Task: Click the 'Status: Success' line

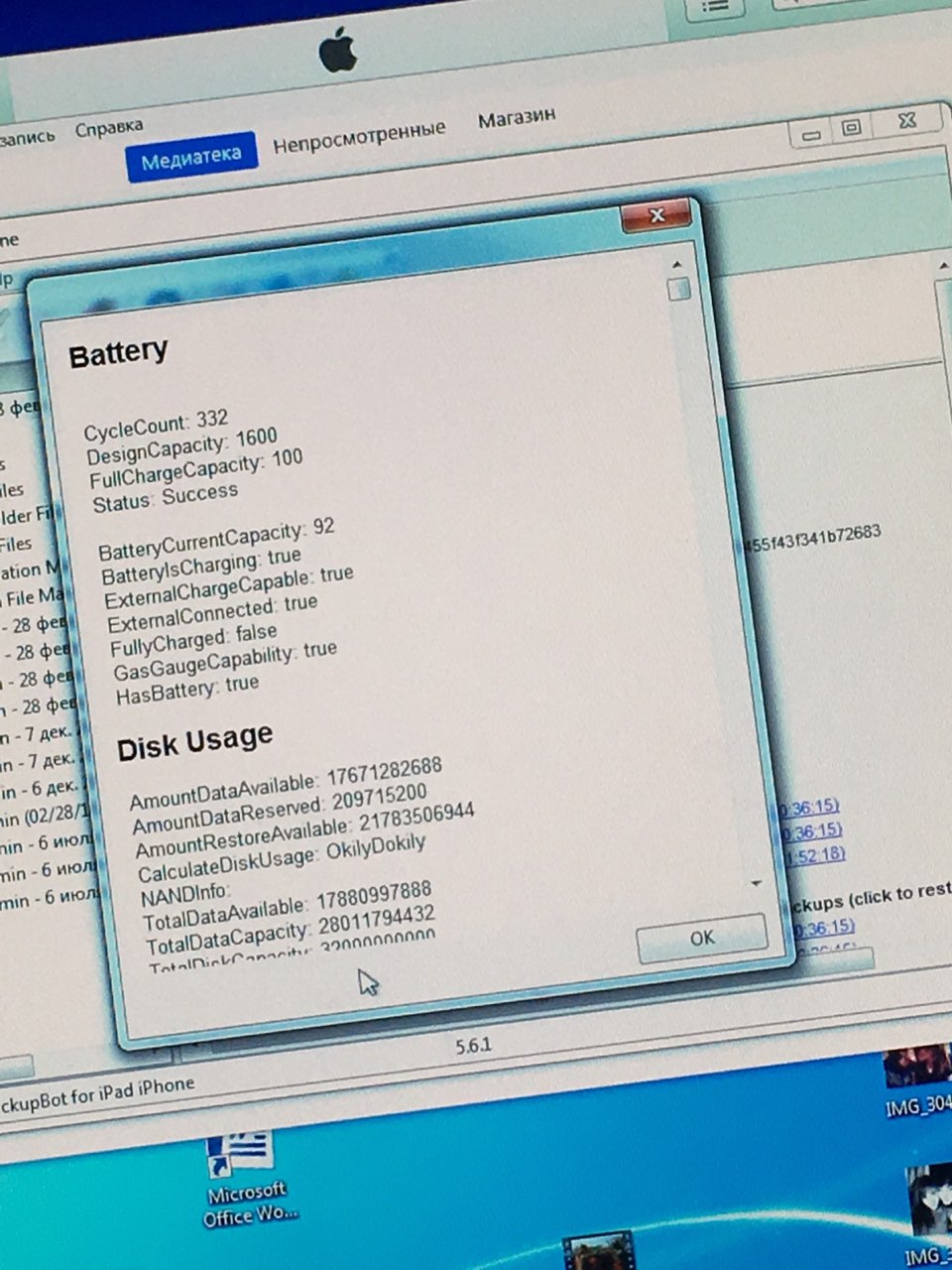Action: [x=165, y=497]
